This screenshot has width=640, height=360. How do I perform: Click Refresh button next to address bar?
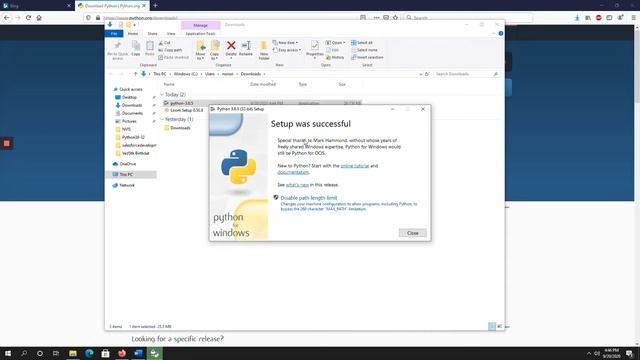pos(427,74)
